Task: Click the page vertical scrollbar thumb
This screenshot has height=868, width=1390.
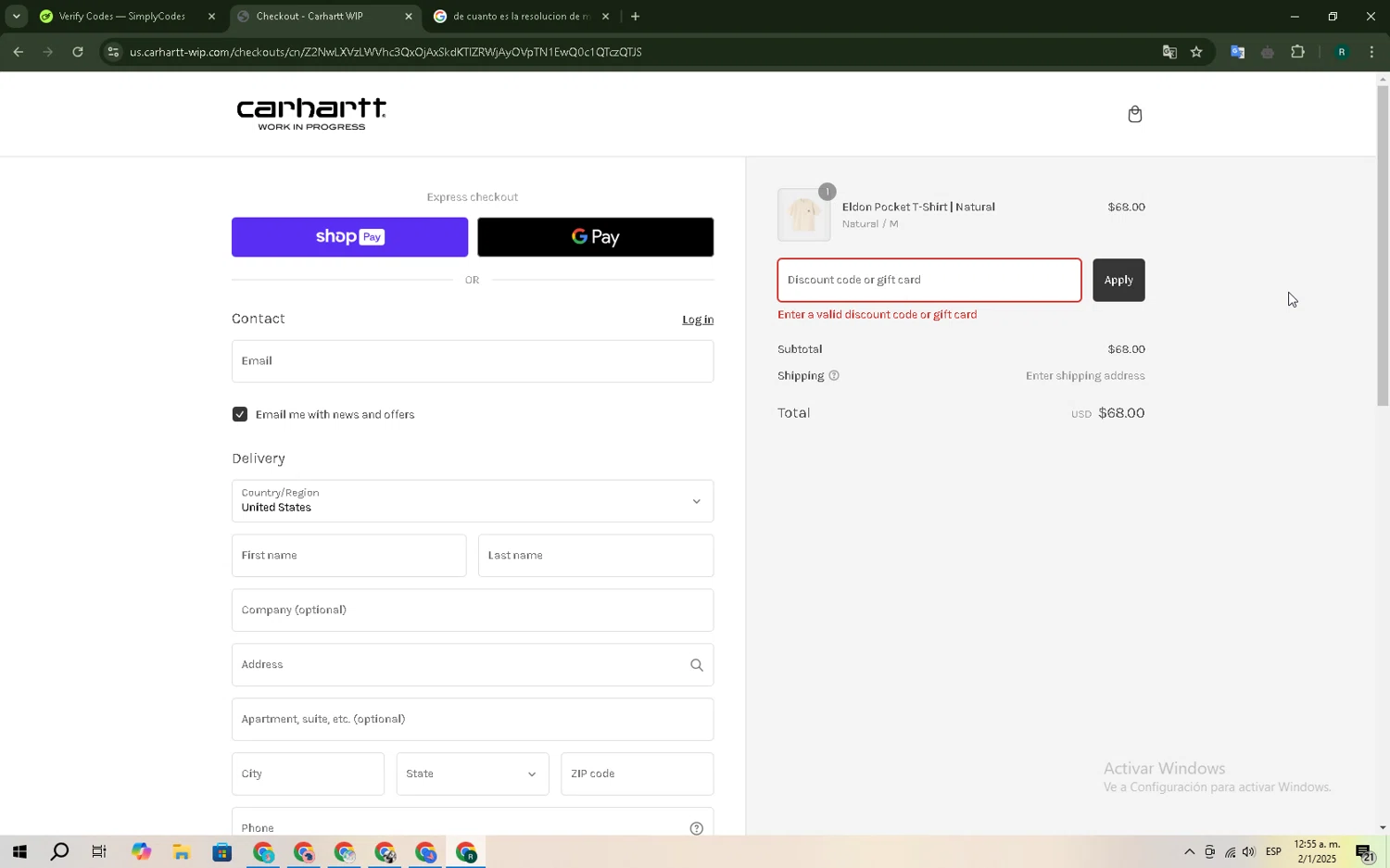Action: click(1383, 245)
